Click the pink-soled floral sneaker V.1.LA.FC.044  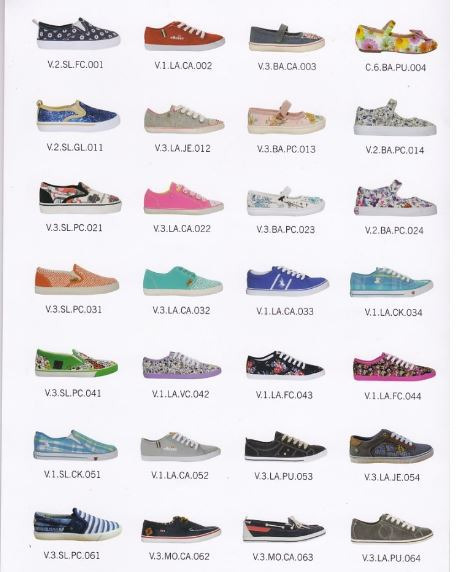point(394,367)
